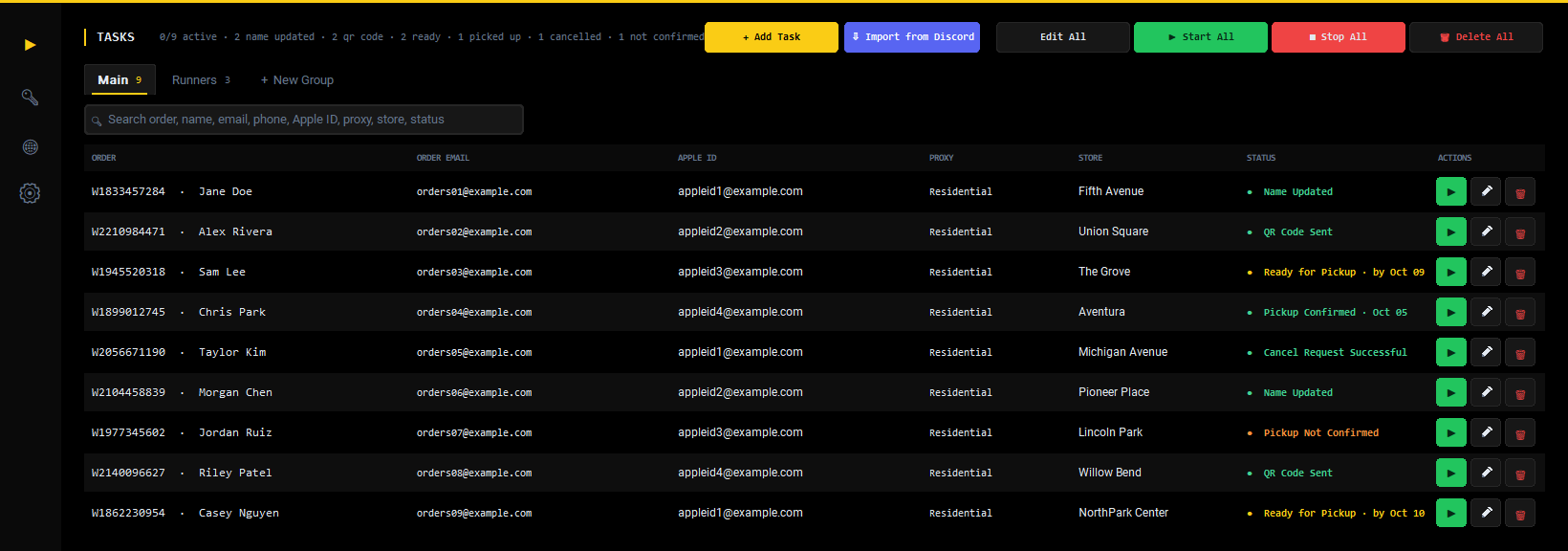
Task: Create a New Group tab
Action: pyautogui.click(x=297, y=79)
